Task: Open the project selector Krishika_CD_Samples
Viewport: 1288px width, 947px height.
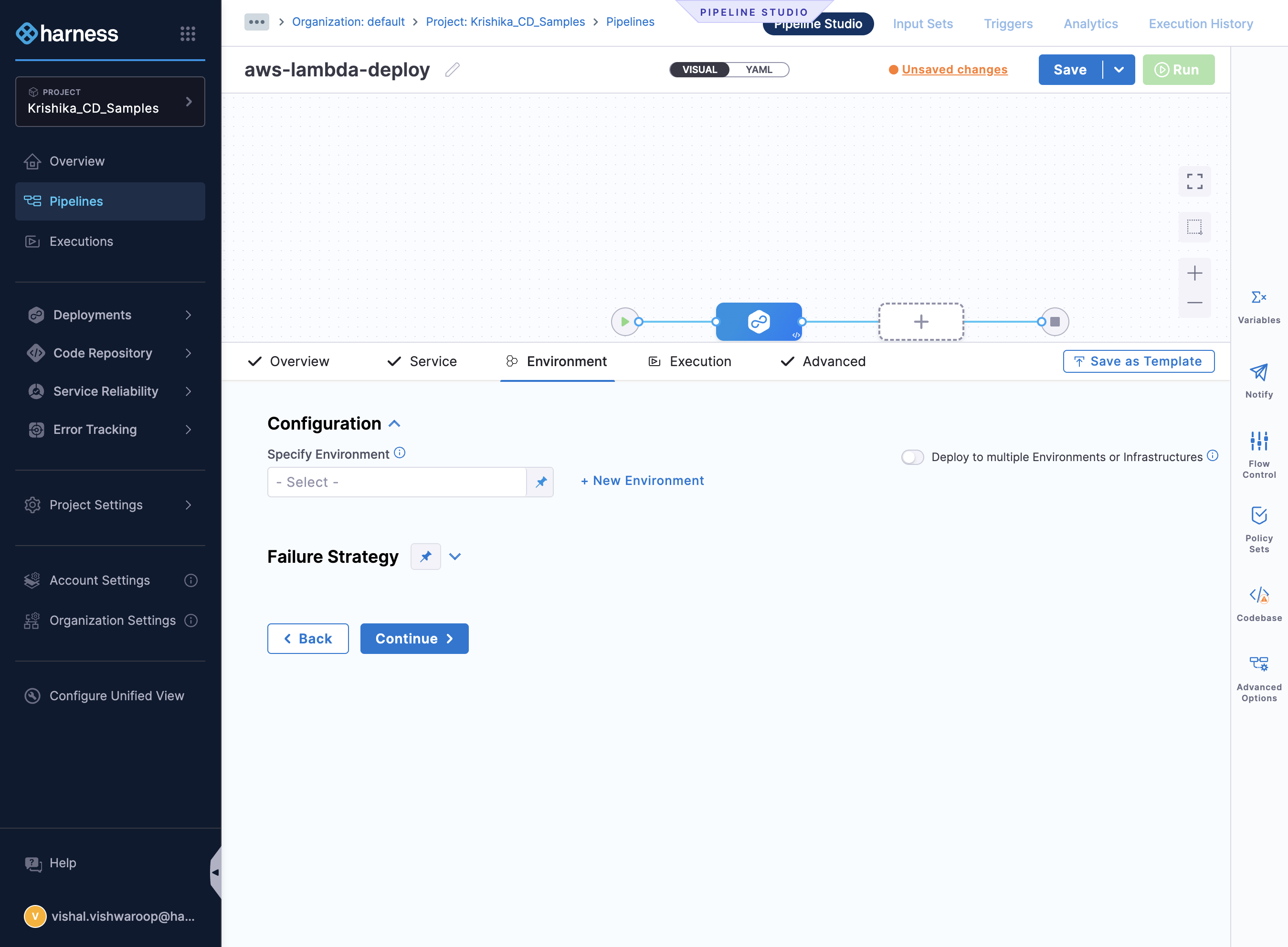Action: (110, 102)
